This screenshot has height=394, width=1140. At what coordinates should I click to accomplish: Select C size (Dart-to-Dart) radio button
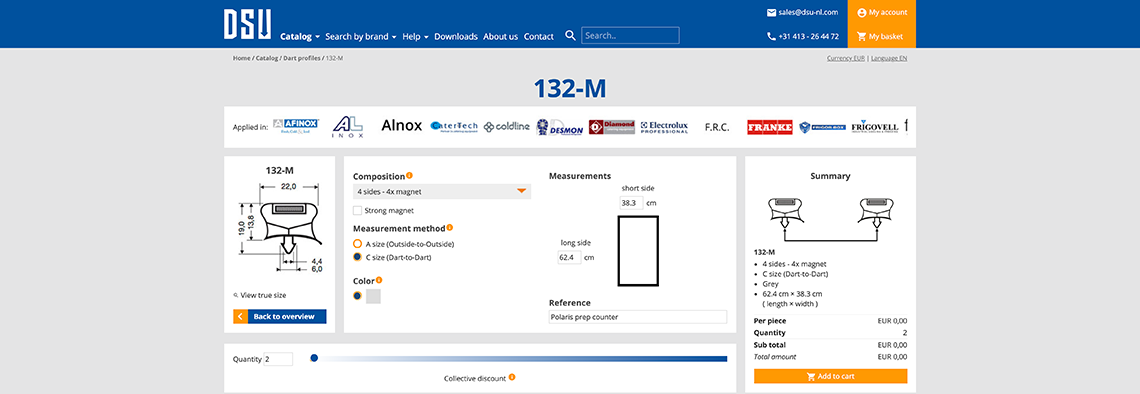click(x=357, y=257)
